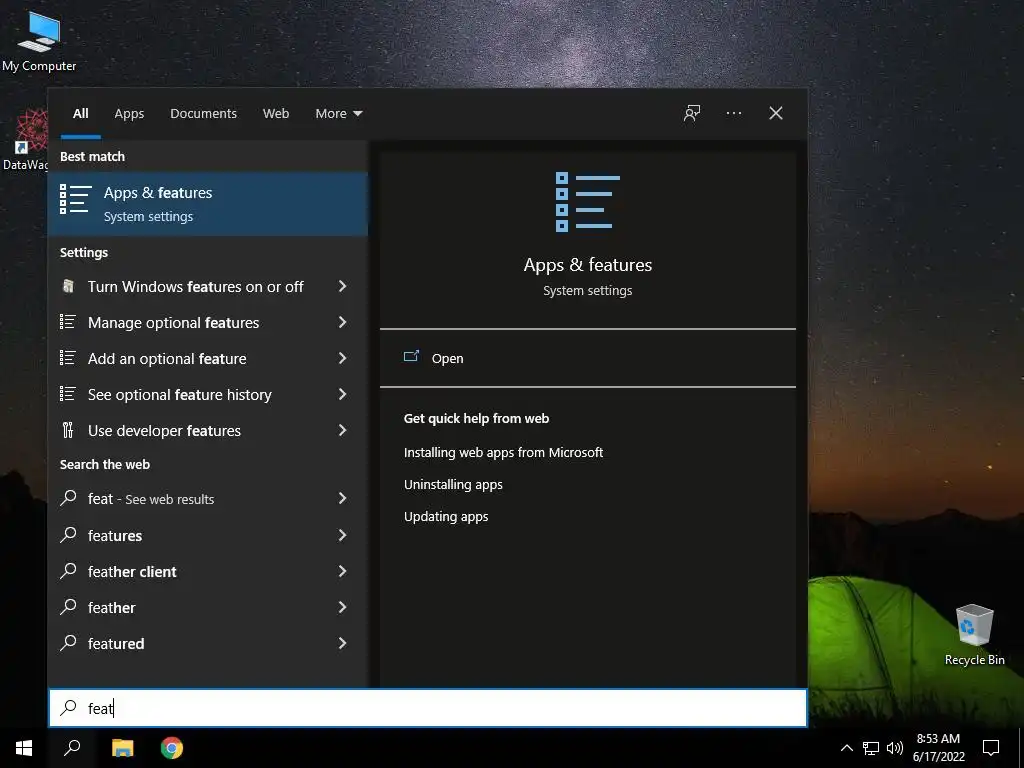Image resolution: width=1024 pixels, height=768 pixels.
Task: Open the 'Uninstalling apps' help link
Action: pyautogui.click(x=453, y=485)
